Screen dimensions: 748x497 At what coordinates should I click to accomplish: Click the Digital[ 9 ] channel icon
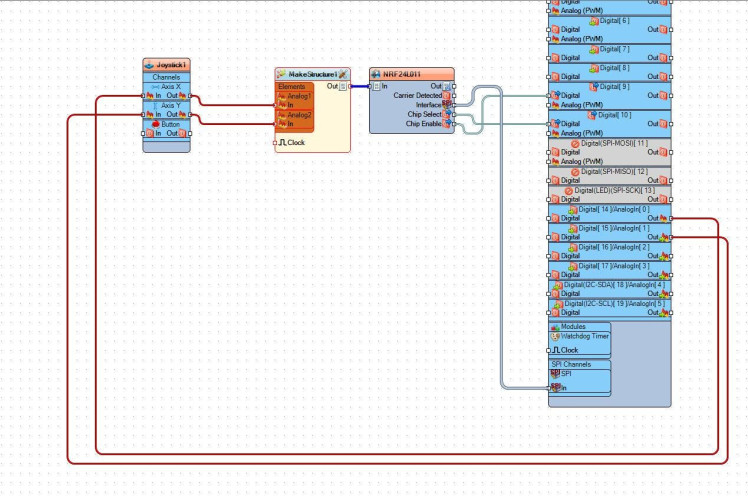pos(593,87)
